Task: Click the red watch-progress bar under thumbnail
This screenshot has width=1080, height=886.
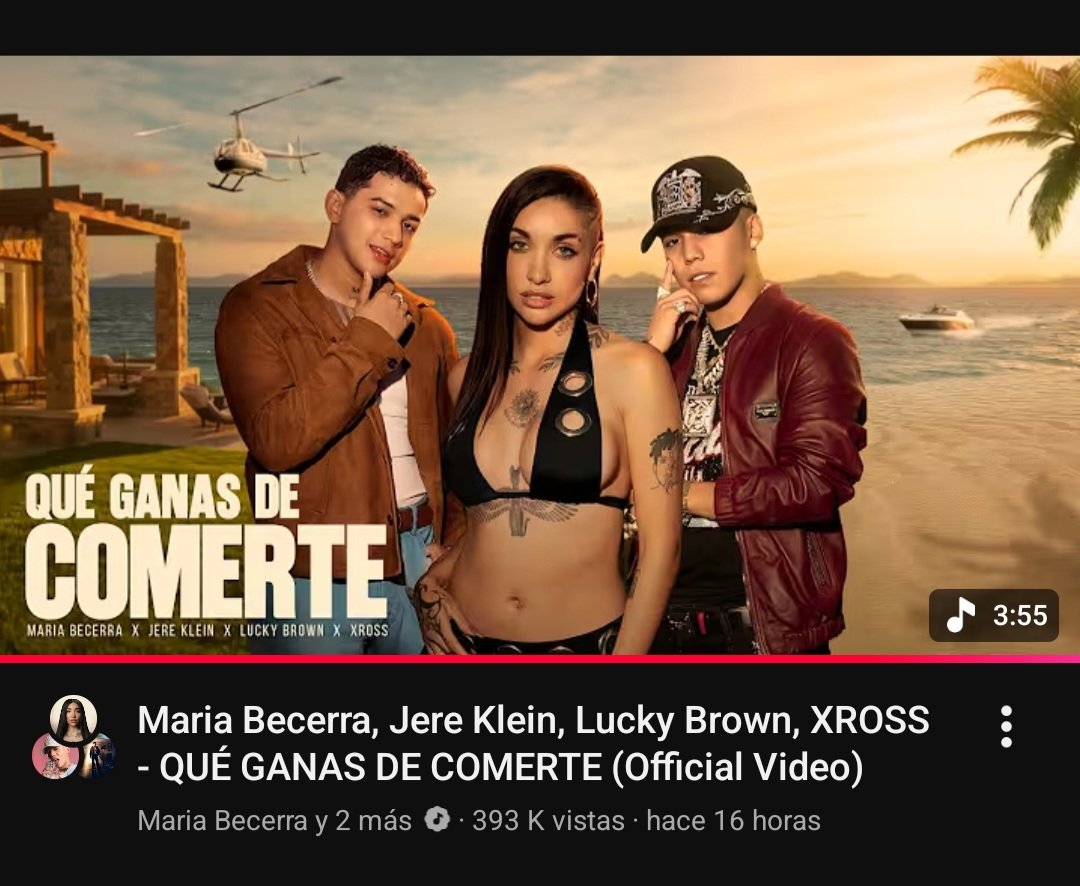Action: tap(540, 659)
